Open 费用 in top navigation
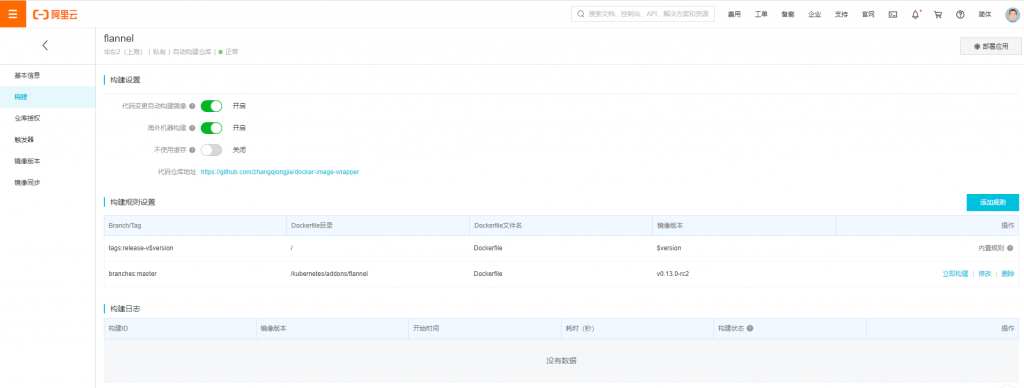Screen dimensions: 1024x388 click(x=735, y=14)
